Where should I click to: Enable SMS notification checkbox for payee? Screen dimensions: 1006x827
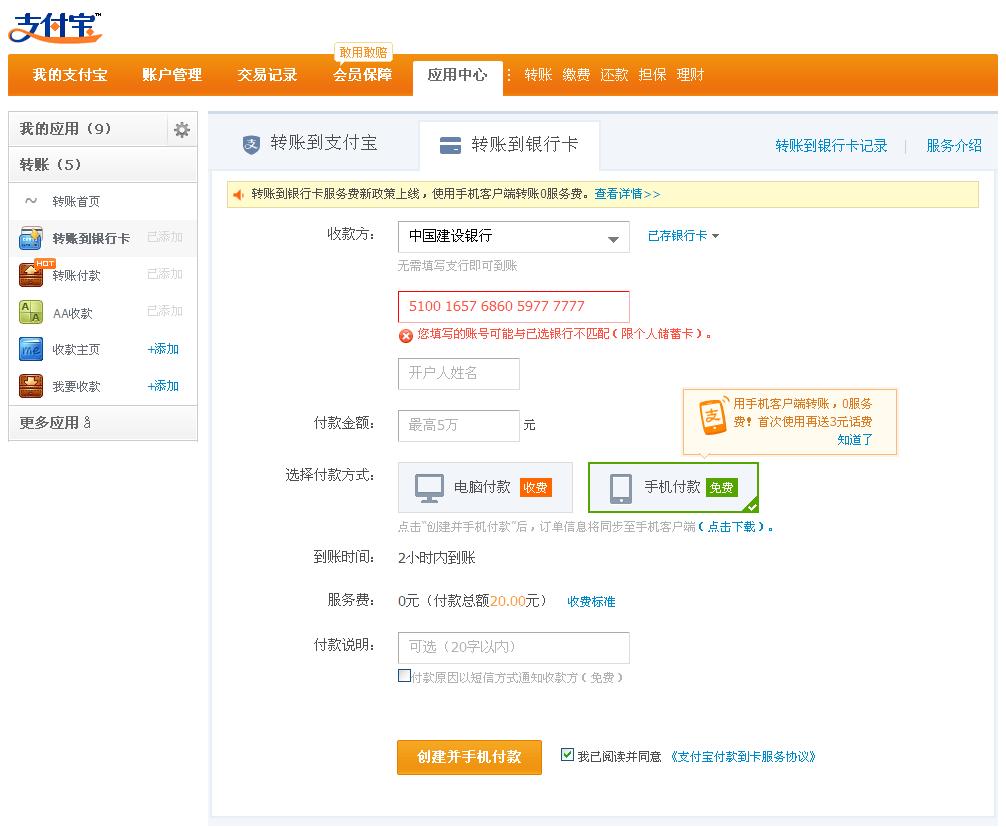(404, 676)
